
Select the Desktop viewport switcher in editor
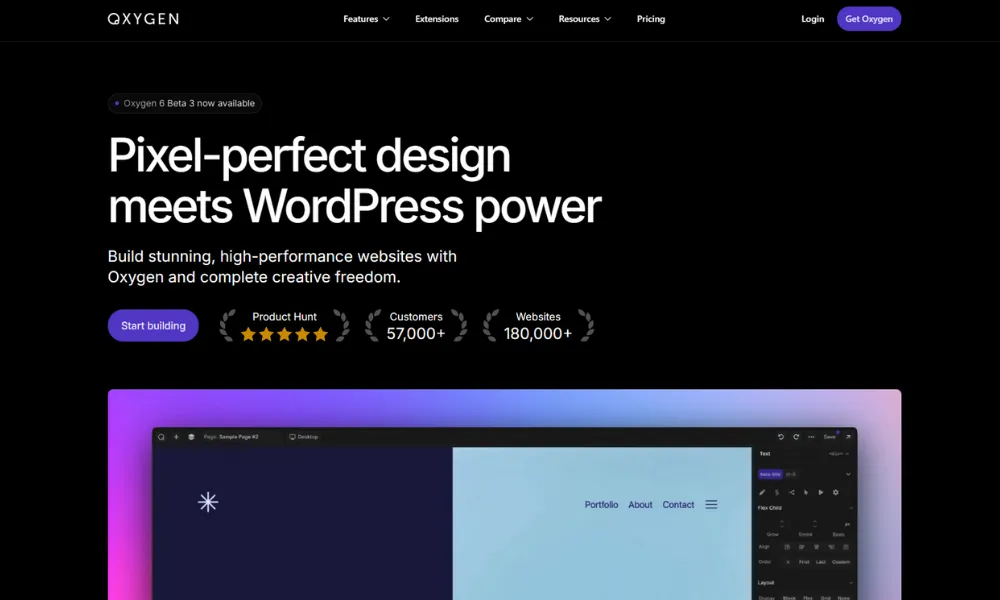[x=304, y=437]
